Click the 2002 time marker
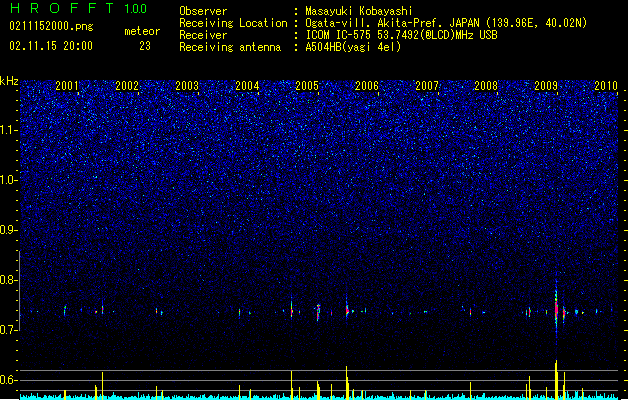This screenshot has width=629, height=400. (x=127, y=85)
